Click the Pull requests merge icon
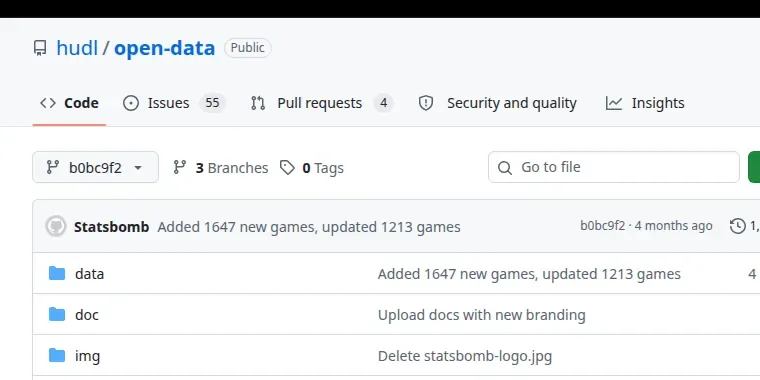 point(258,103)
